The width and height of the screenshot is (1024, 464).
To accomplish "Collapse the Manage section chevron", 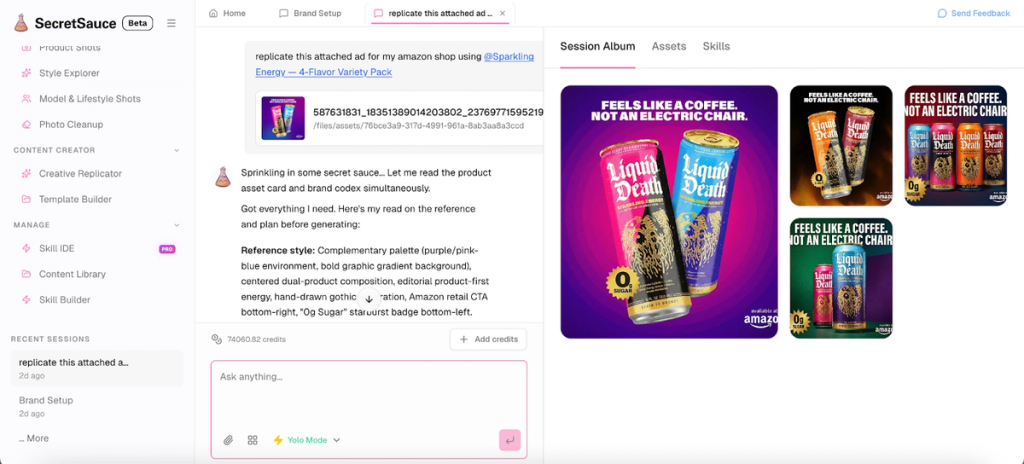I will point(176,225).
